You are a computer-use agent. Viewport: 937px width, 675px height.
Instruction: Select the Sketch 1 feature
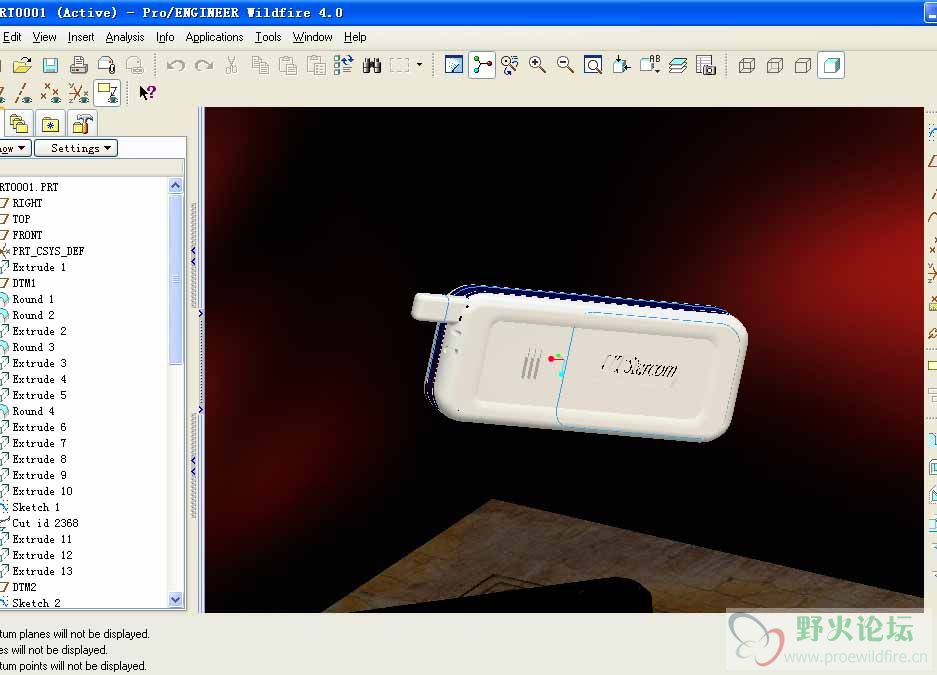[x=36, y=507]
